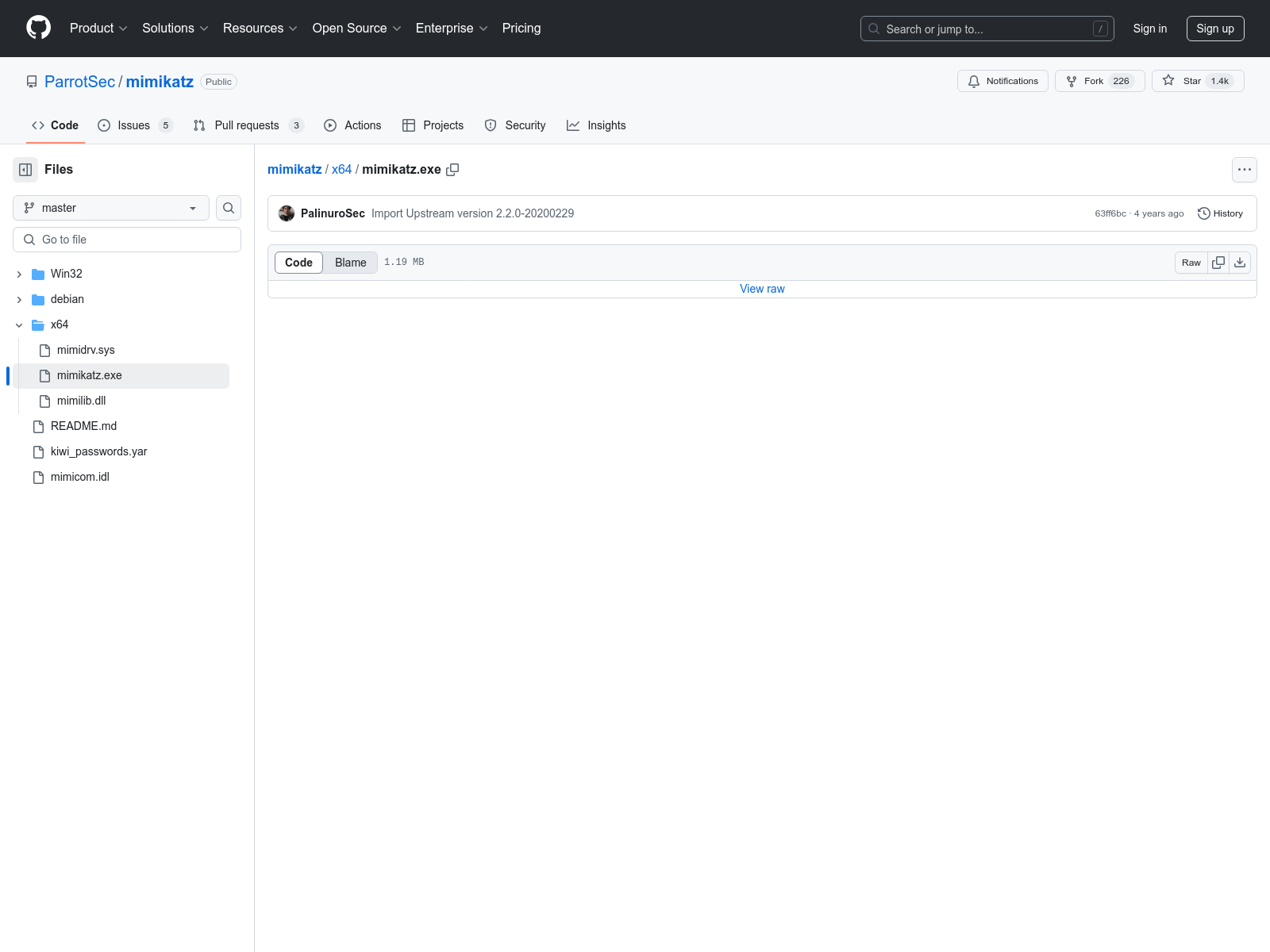Open the Security tab
The width and height of the screenshot is (1270, 952).
(515, 125)
